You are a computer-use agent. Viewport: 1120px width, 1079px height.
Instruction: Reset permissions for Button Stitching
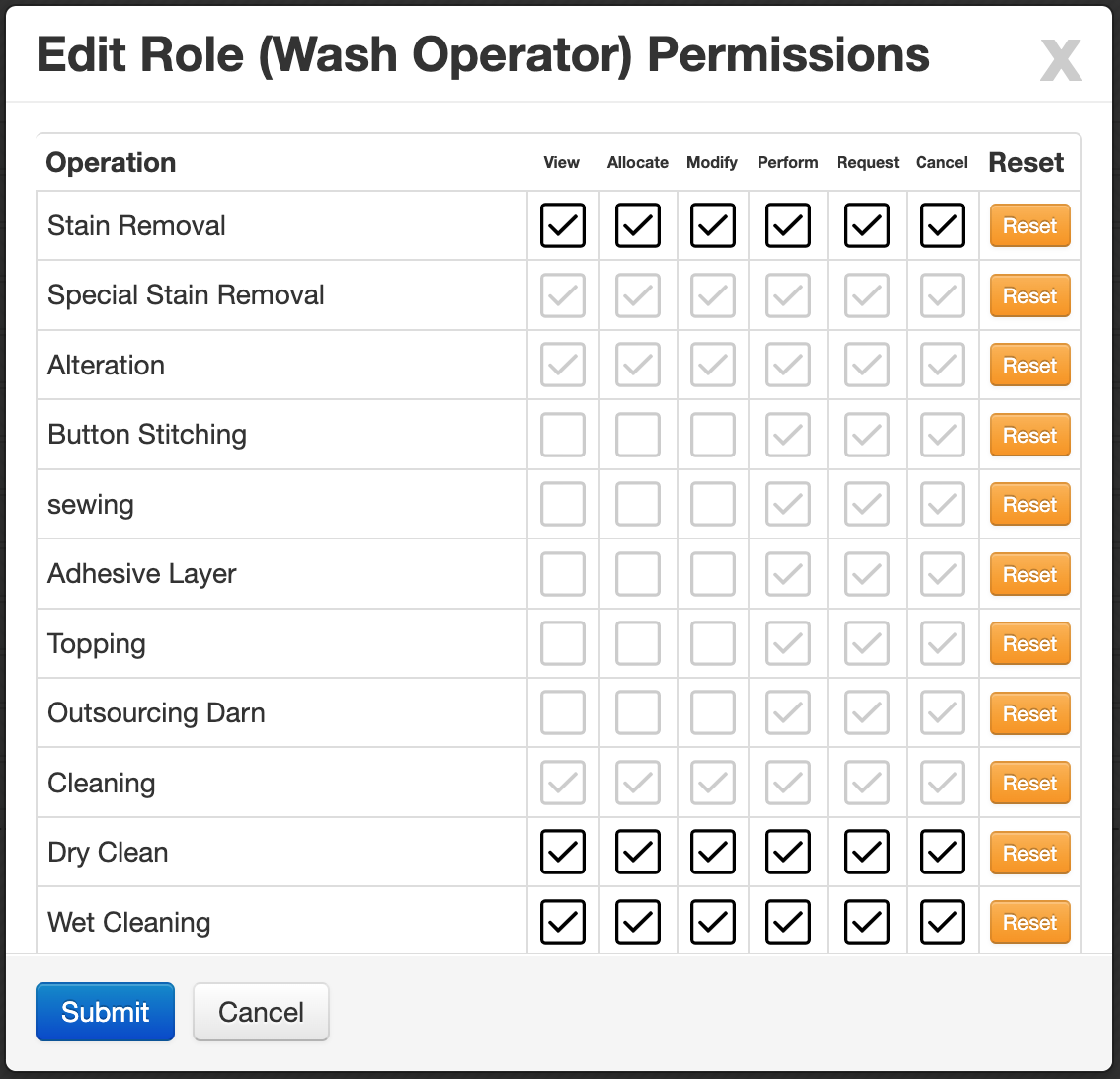coord(1029,435)
